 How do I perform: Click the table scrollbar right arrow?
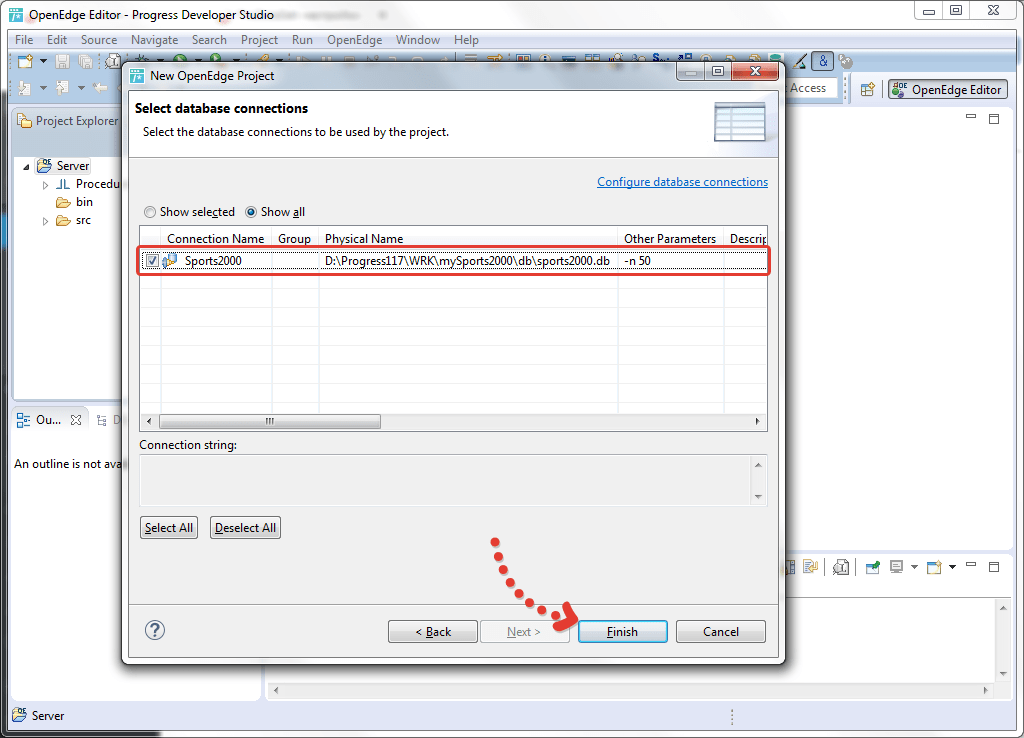[758, 421]
